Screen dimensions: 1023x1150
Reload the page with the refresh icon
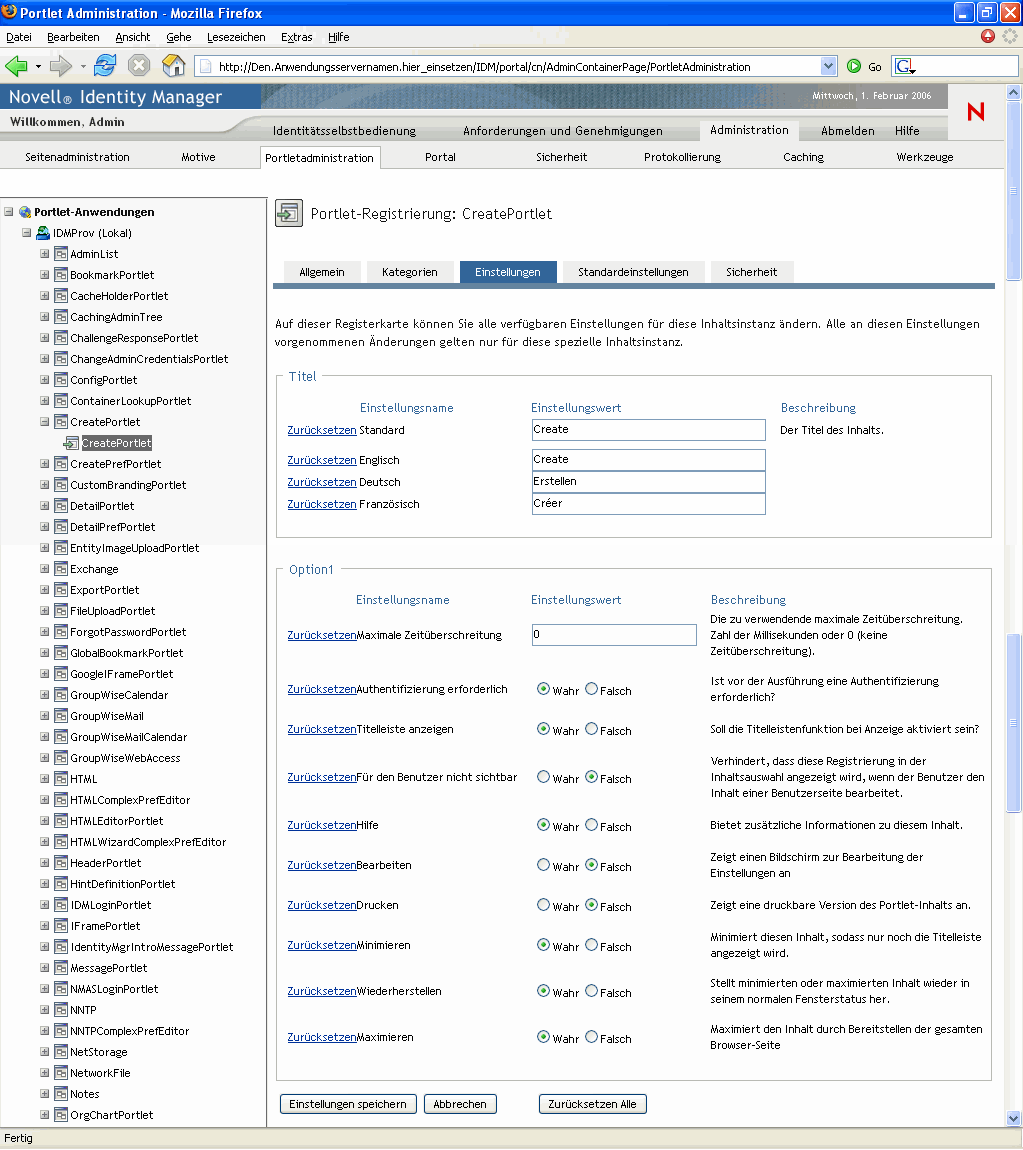[x=105, y=65]
